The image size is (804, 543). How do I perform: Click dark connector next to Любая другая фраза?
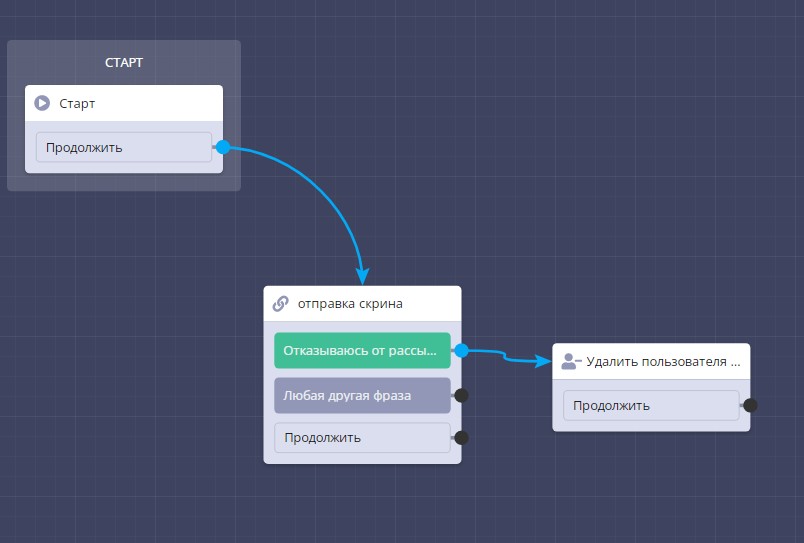461,395
